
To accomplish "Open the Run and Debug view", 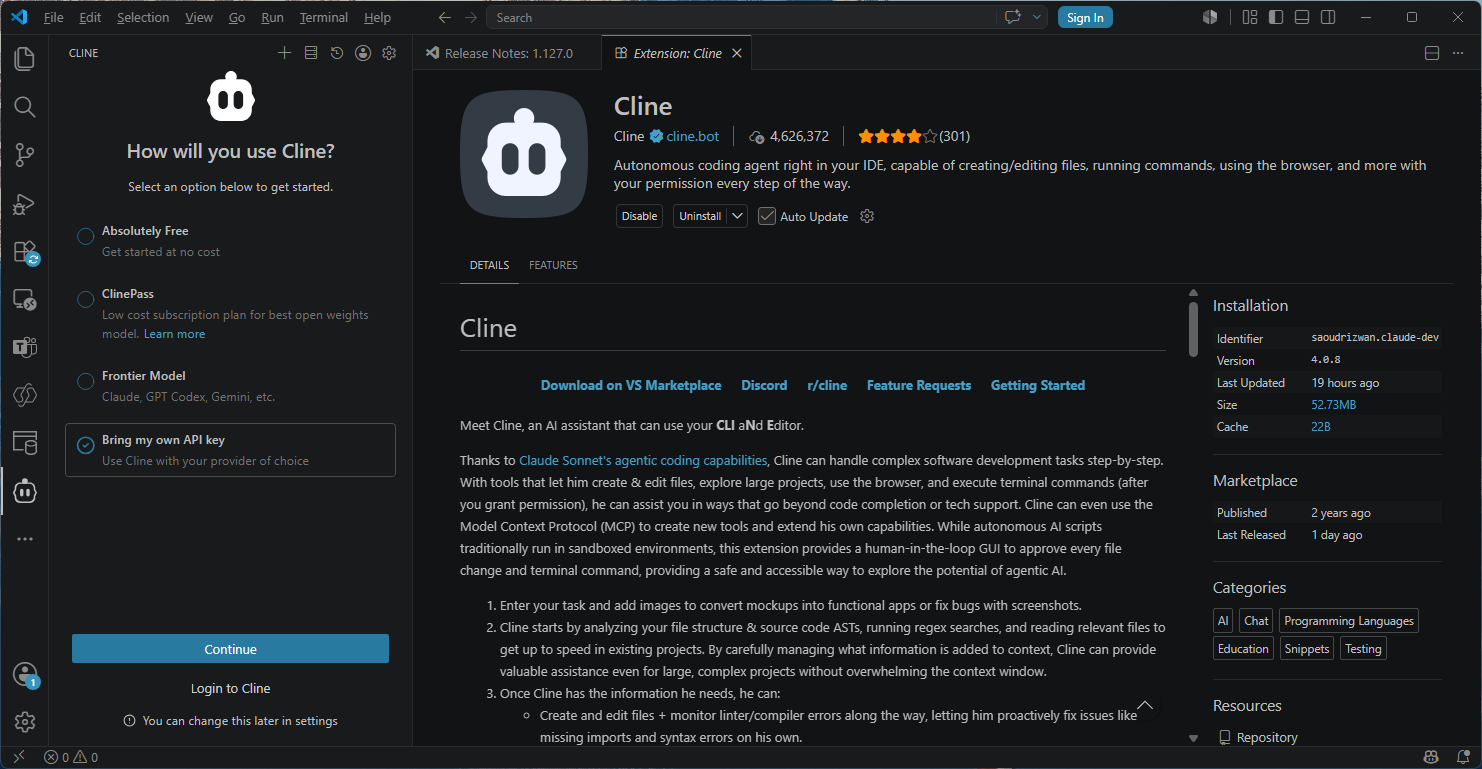I will 25,204.
